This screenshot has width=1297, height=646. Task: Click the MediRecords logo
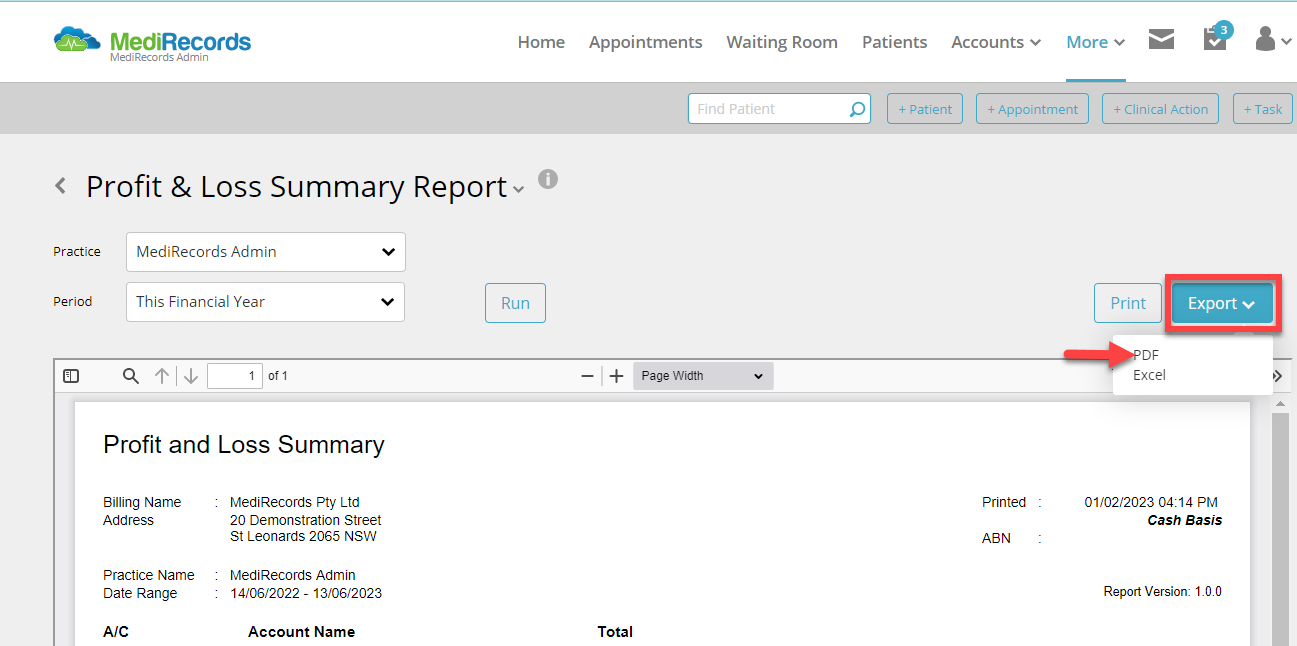152,44
